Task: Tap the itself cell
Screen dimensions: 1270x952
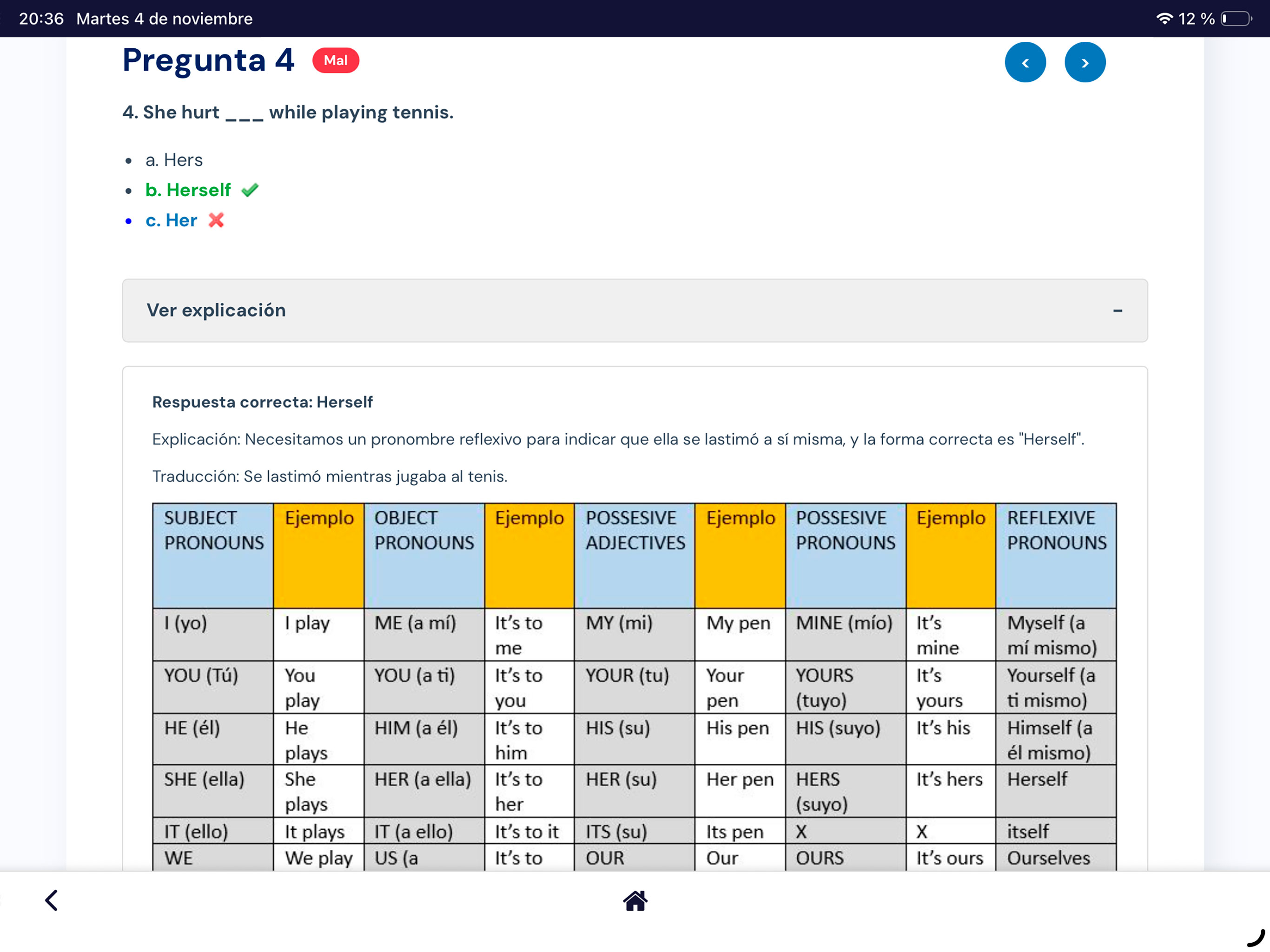Action: pos(1056,831)
